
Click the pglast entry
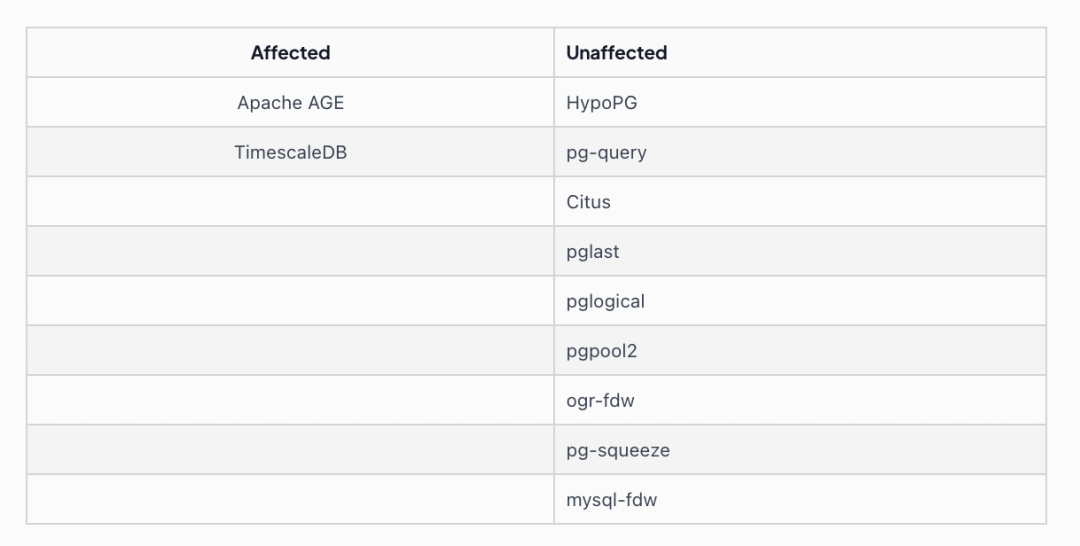(800, 251)
